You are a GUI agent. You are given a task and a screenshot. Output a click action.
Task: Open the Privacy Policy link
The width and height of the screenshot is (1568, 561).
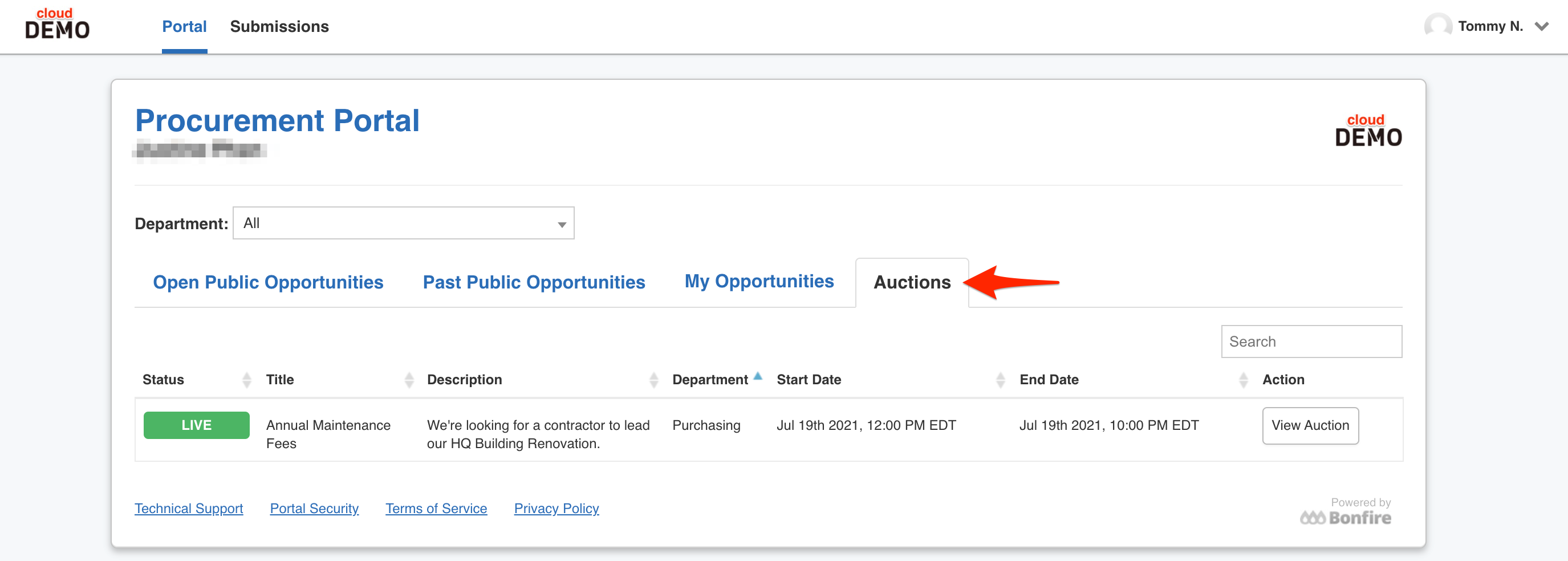tap(556, 509)
